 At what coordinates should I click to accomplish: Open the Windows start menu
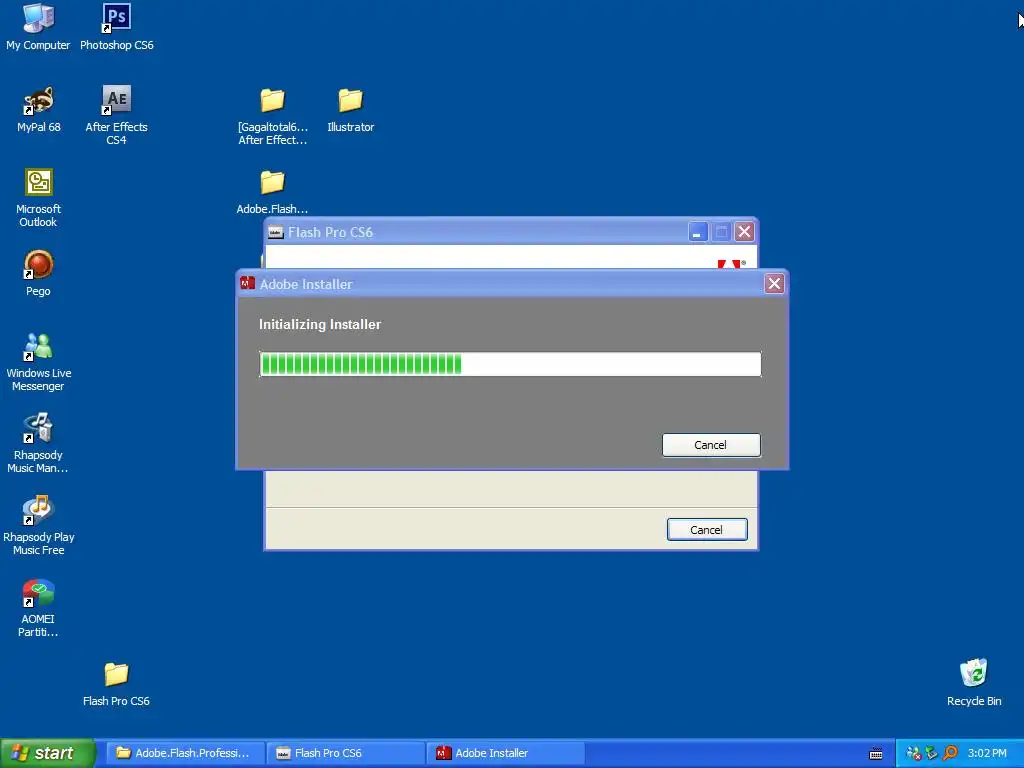[47, 753]
